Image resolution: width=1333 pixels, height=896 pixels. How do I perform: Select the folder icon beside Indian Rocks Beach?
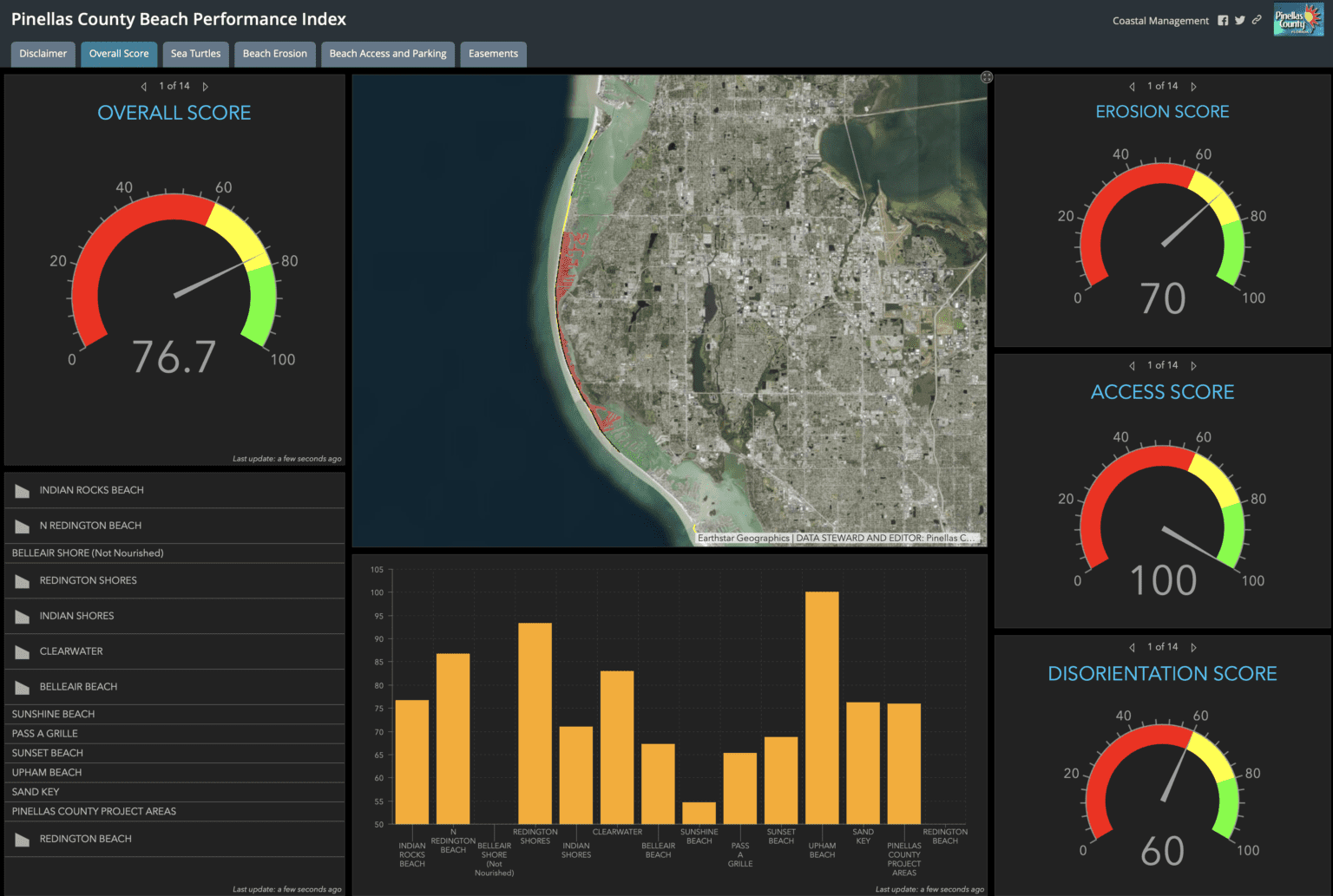(x=21, y=490)
